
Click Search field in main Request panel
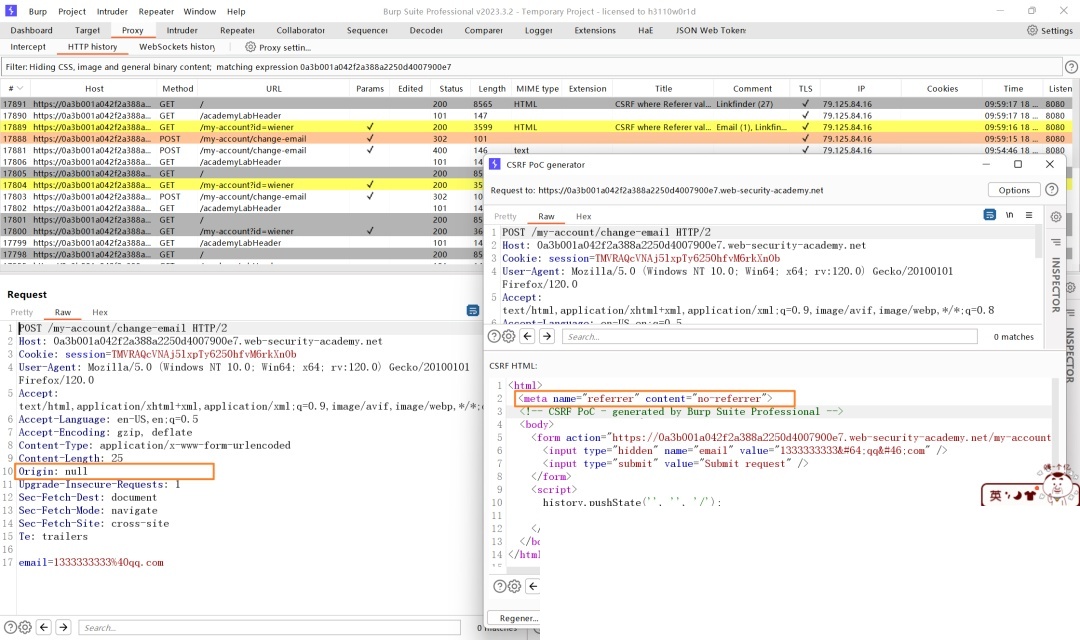269,627
